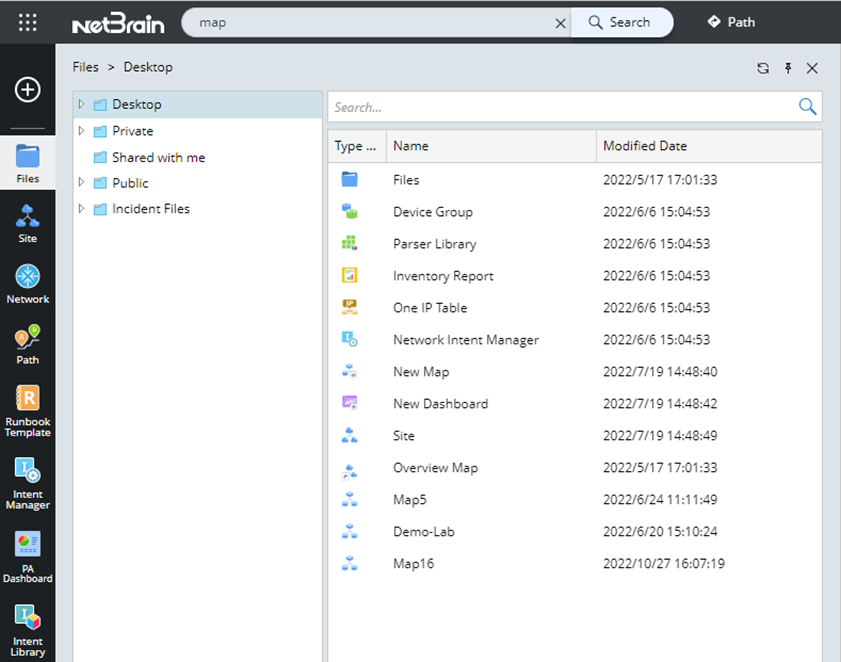Select the 'Network Intent Manager' name
The height and width of the screenshot is (662, 841).
[466, 340]
